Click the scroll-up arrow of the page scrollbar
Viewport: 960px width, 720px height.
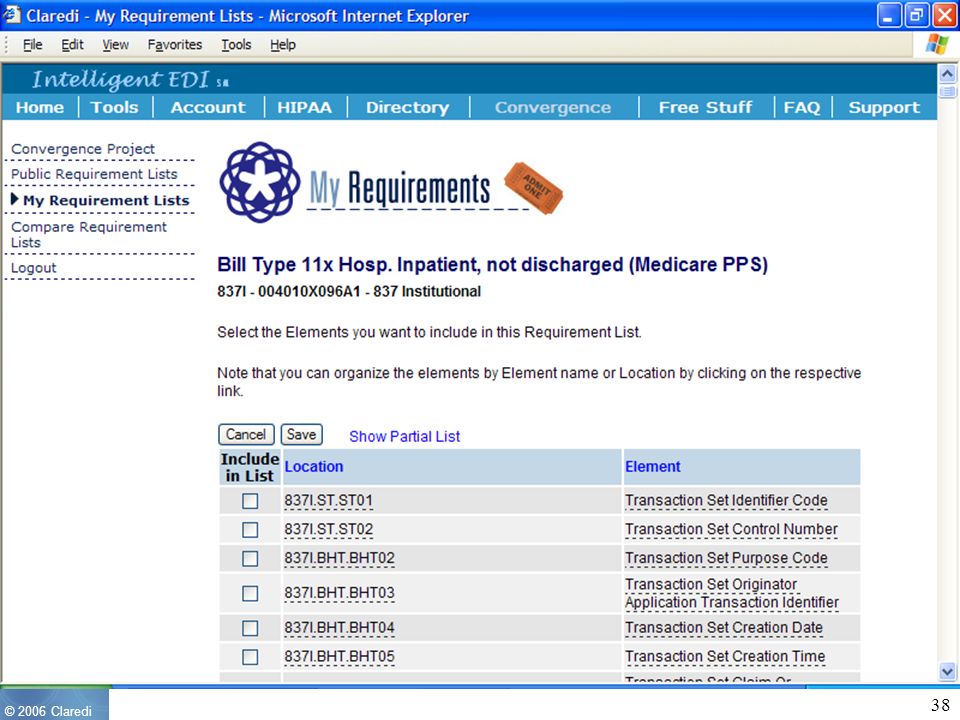coord(947,74)
